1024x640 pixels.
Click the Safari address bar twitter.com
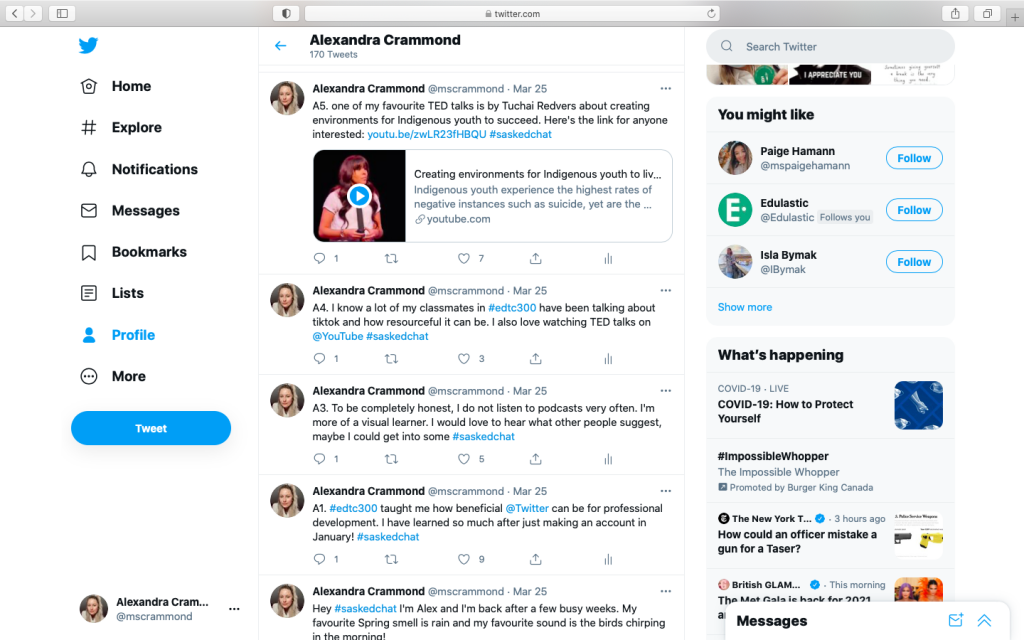[x=513, y=13]
